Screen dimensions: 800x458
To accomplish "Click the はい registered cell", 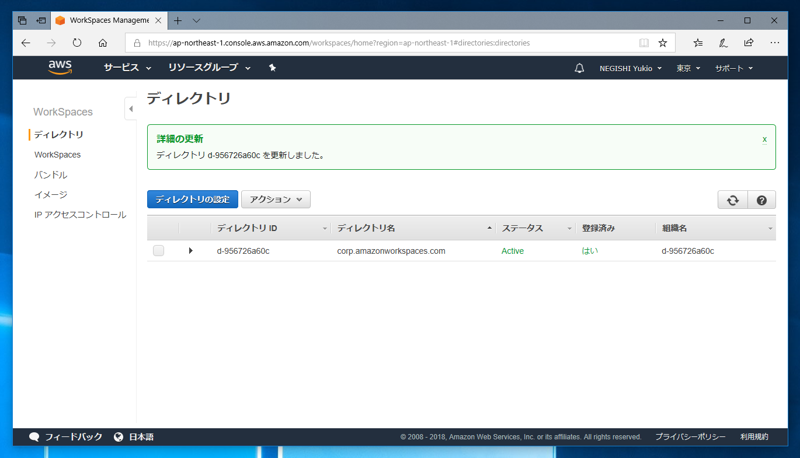I will (x=590, y=251).
